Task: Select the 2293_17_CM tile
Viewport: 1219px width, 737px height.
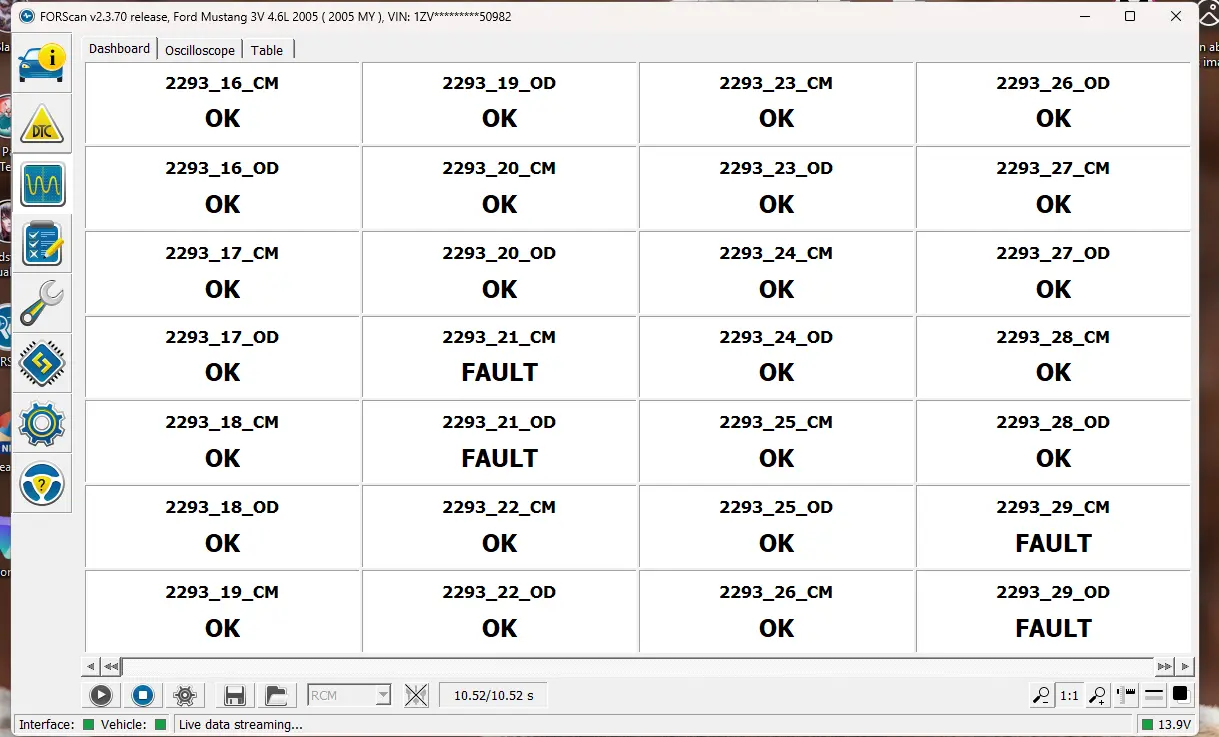Action: [x=222, y=272]
